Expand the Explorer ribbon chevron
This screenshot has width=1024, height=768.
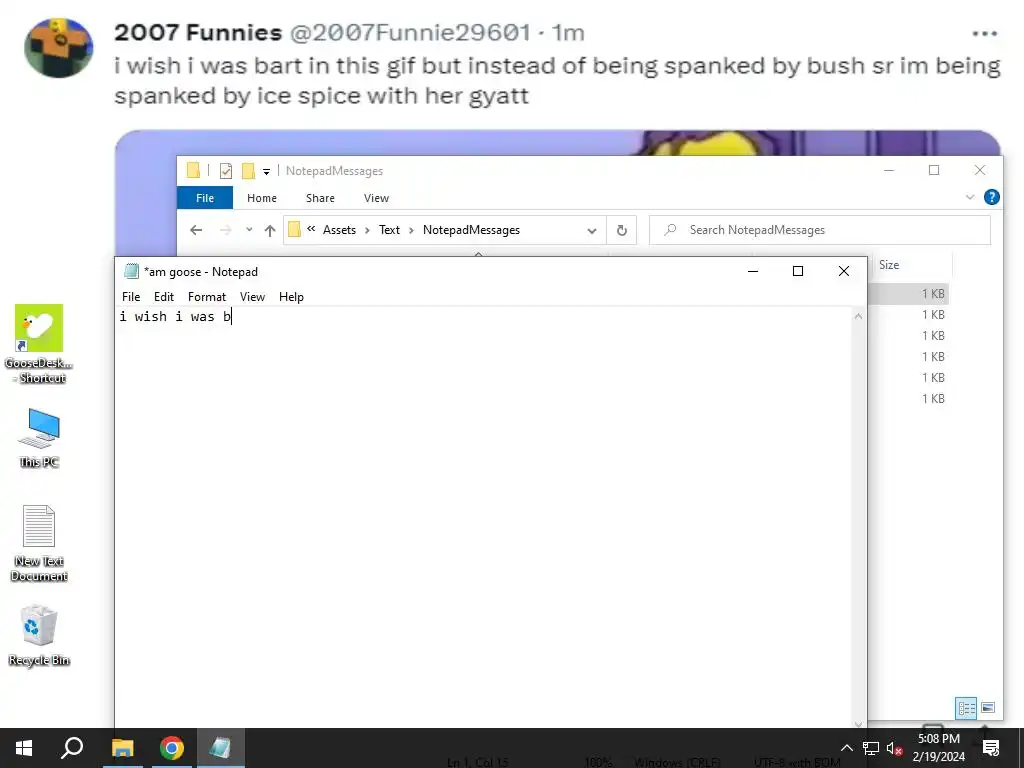pos(970,197)
